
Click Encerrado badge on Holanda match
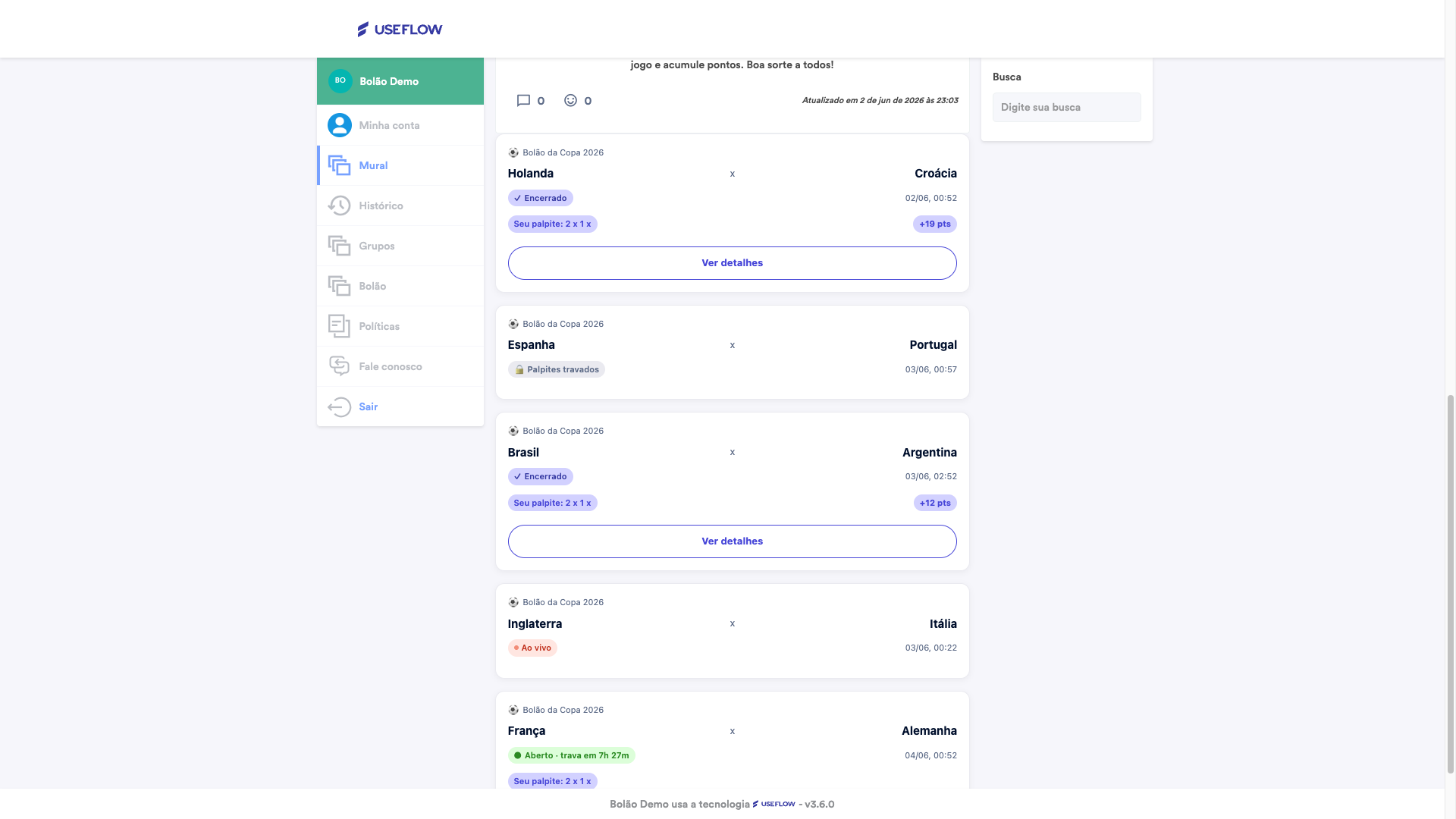pyautogui.click(x=541, y=198)
